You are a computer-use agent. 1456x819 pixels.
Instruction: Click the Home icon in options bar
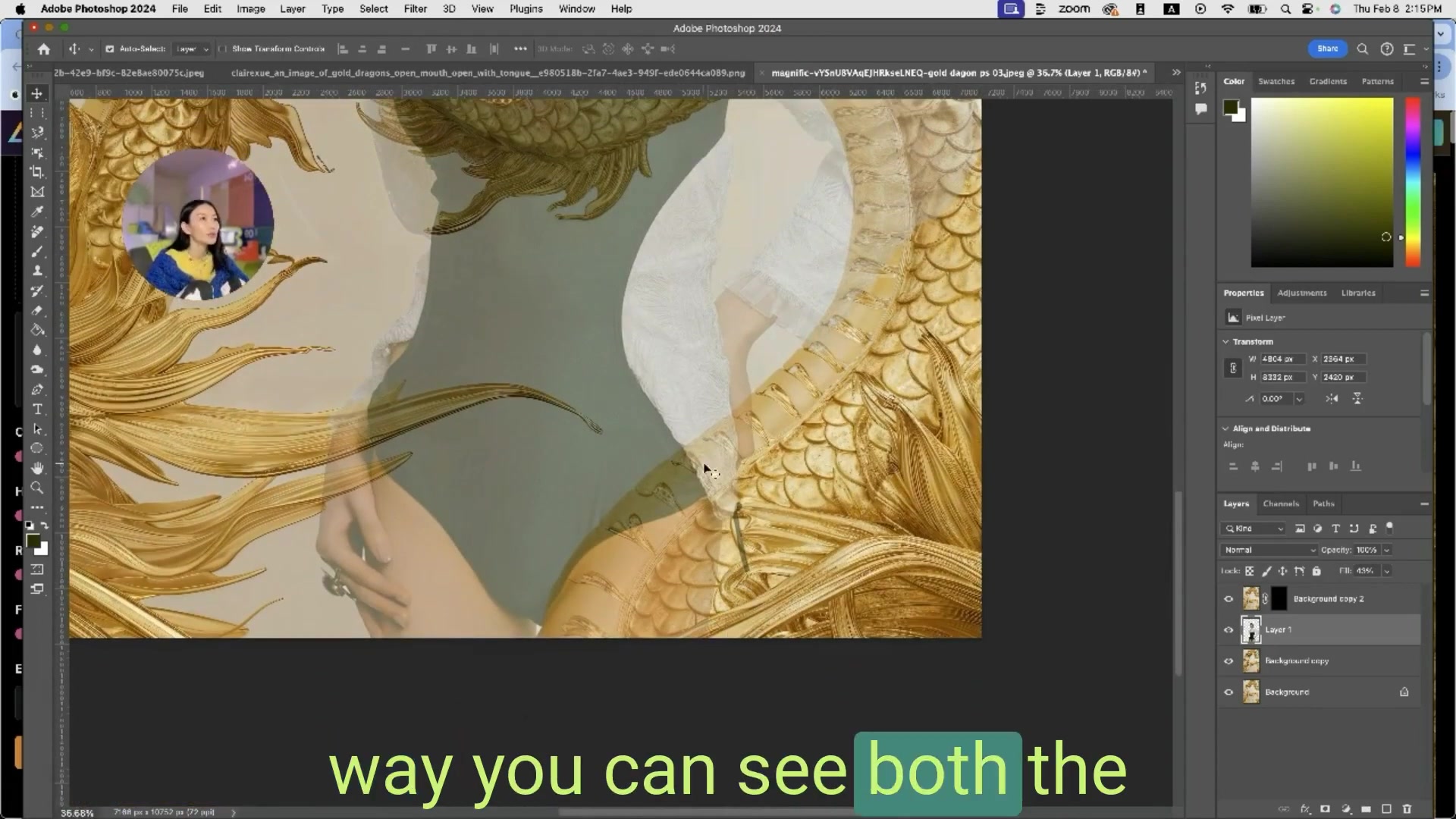pos(44,49)
